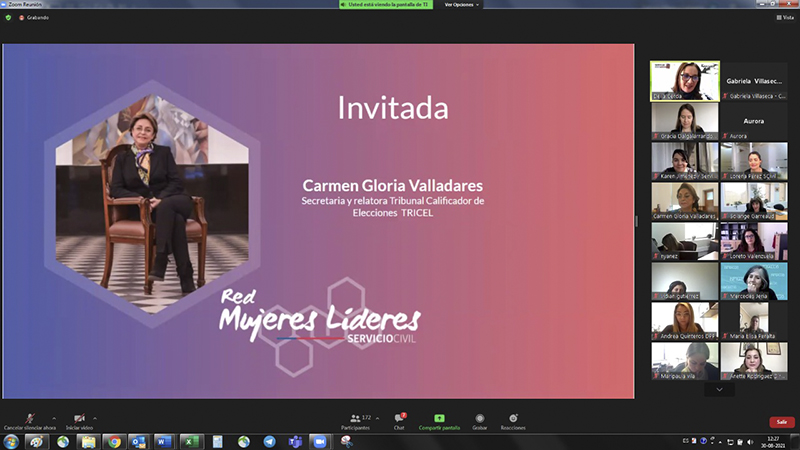The width and height of the screenshot is (800, 450).
Task: Open Microsoft Word from the taskbar
Action: [164, 442]
